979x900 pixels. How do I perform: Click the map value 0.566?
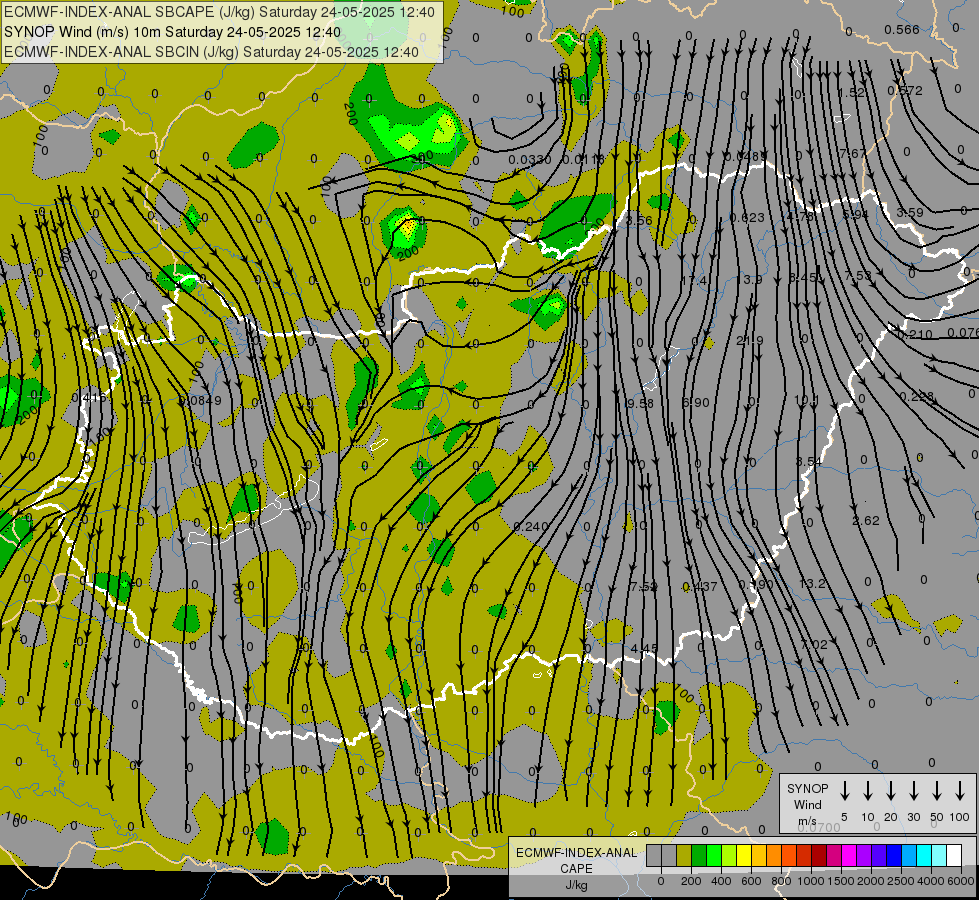coord(902,29)
